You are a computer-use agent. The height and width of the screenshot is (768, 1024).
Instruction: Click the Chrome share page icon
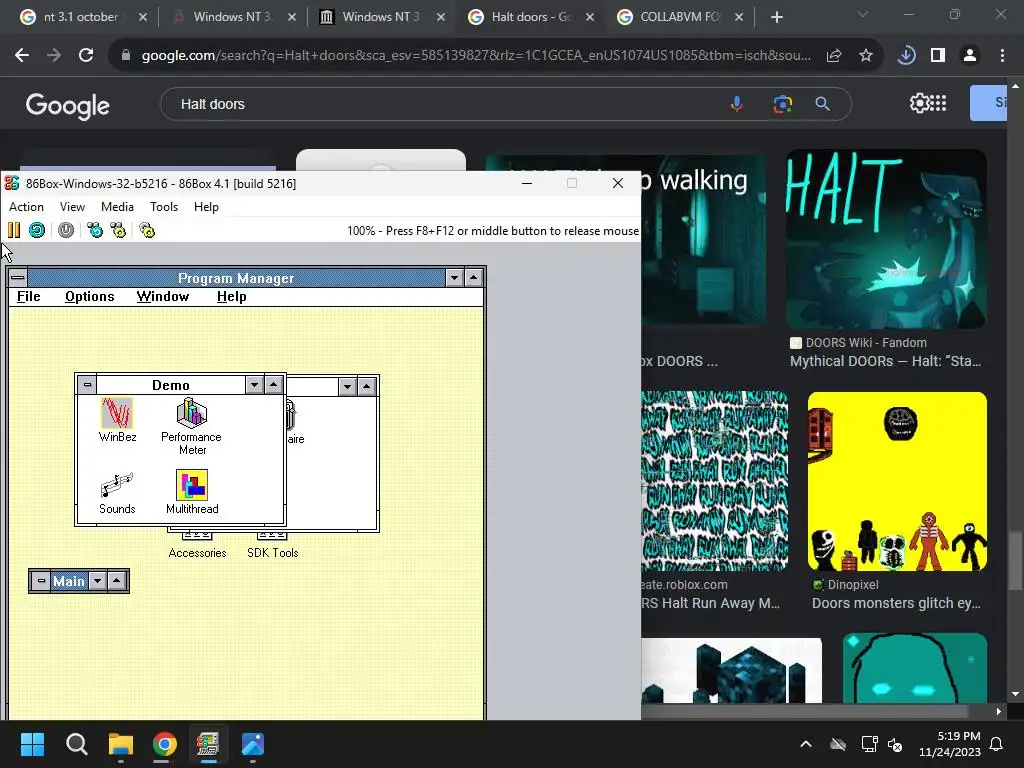pyautogui.click(x=834, y=56)
